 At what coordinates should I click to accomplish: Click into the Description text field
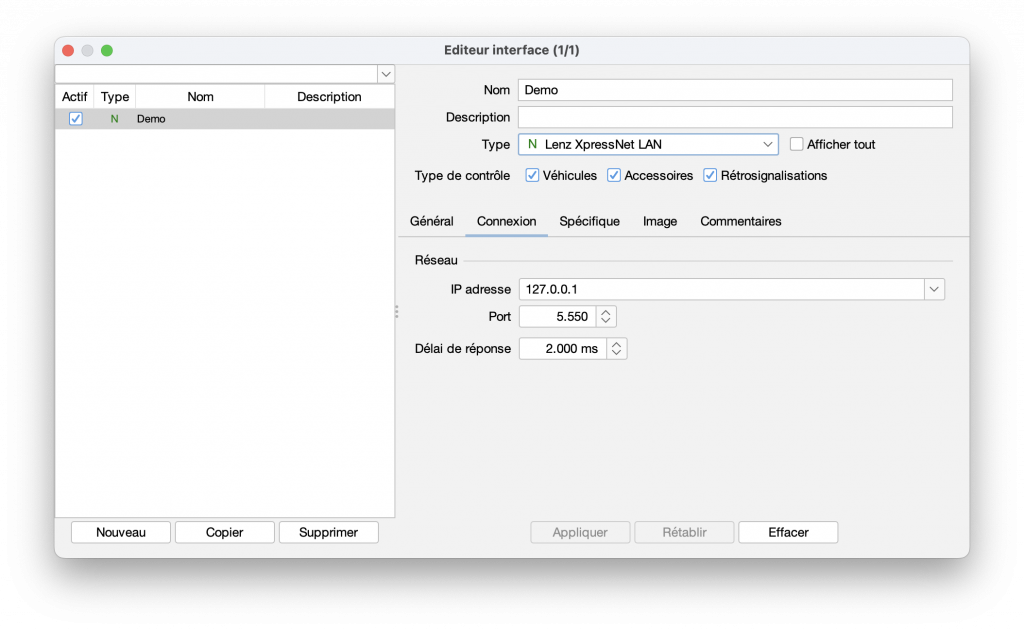pyautogui.click(x=735, y=117)
